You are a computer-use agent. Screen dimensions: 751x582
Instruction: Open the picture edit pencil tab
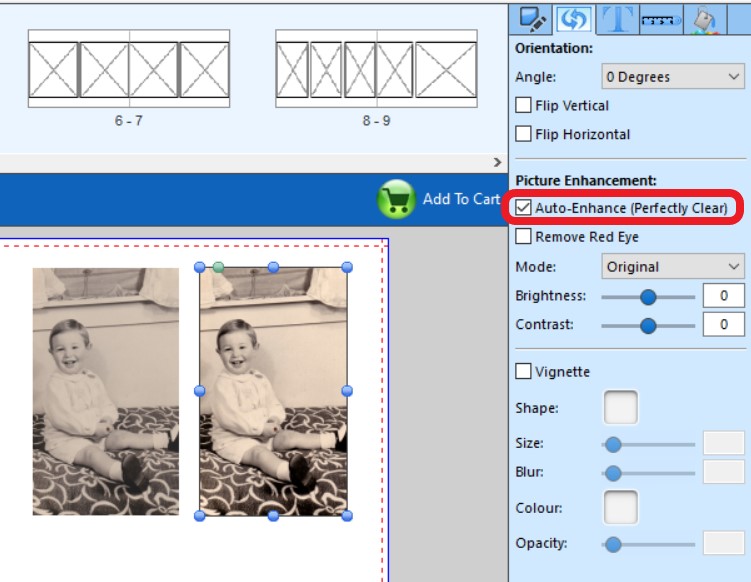coord(531,20)
